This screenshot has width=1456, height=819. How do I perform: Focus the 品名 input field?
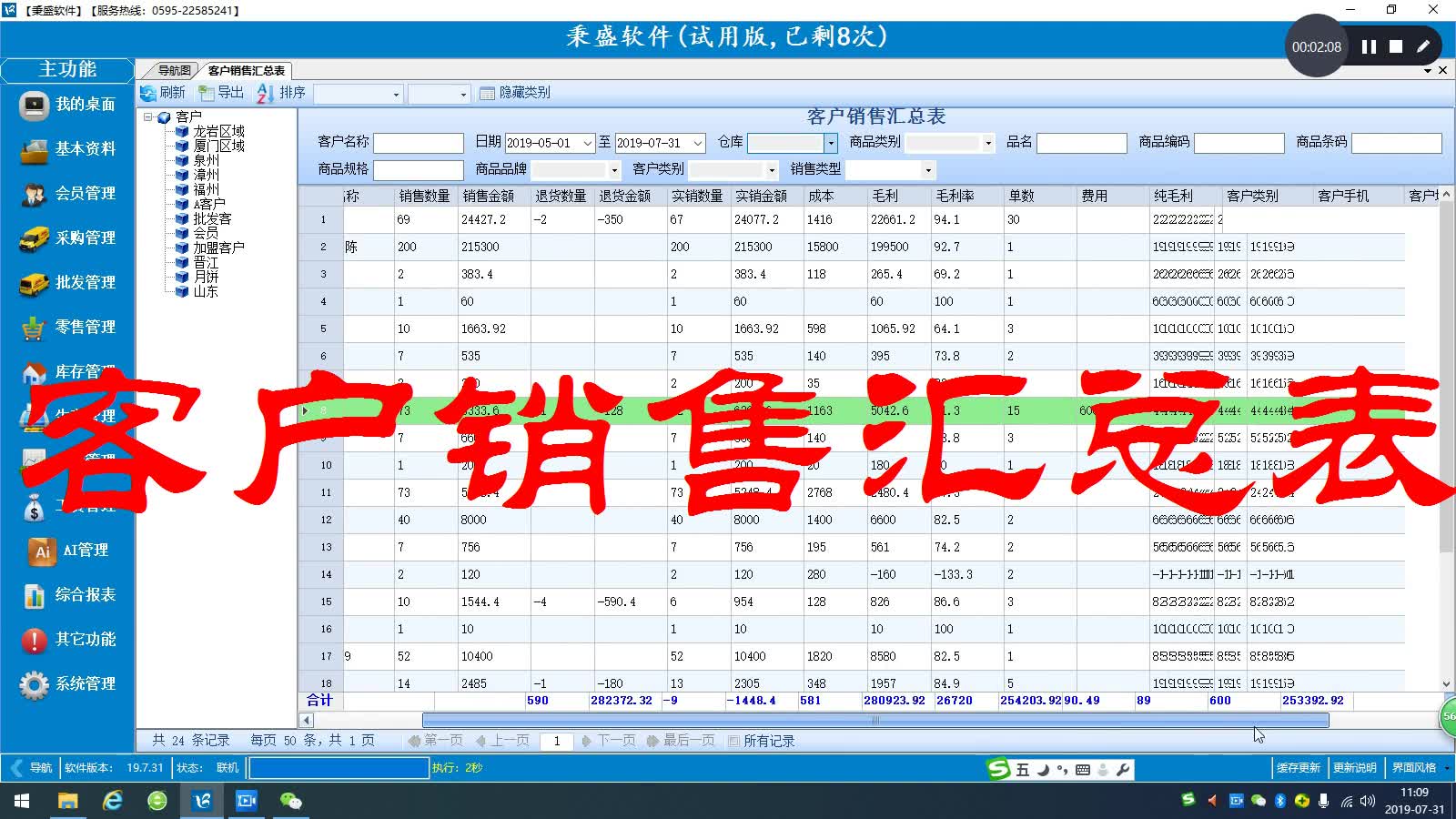pos(1082,143)
